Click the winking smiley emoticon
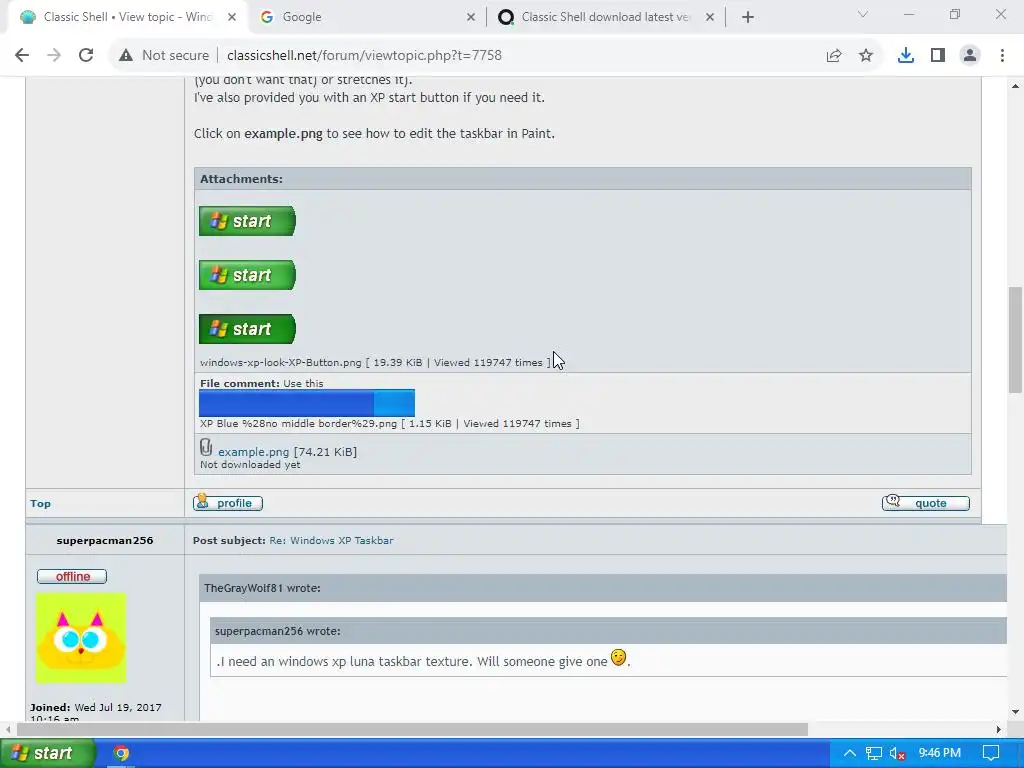This screenshot has height=768, width=1024. 618,658
